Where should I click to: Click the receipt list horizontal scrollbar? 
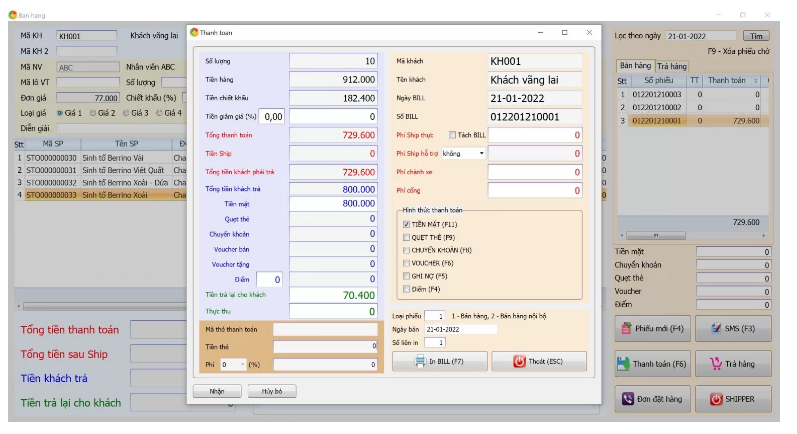pyautogui.click(x=692, y=235)
